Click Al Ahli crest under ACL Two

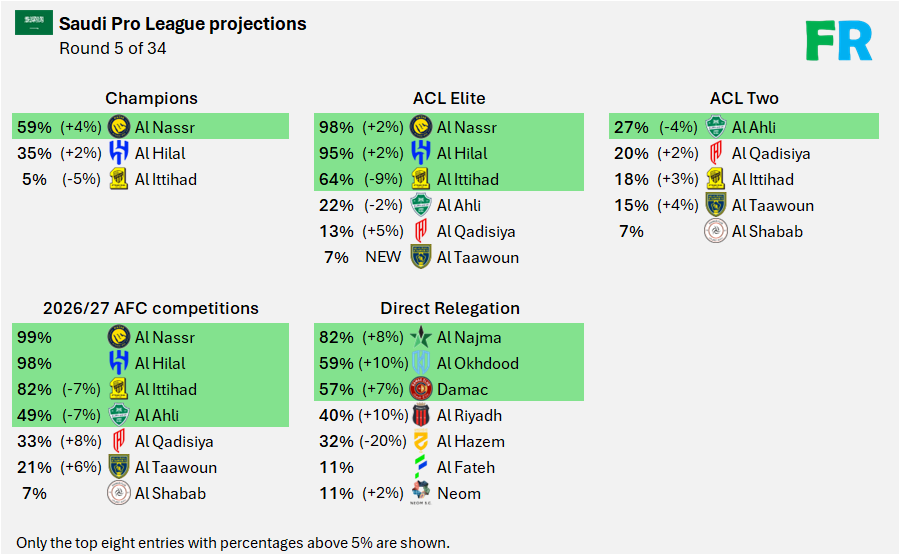[x=715, y=127]
